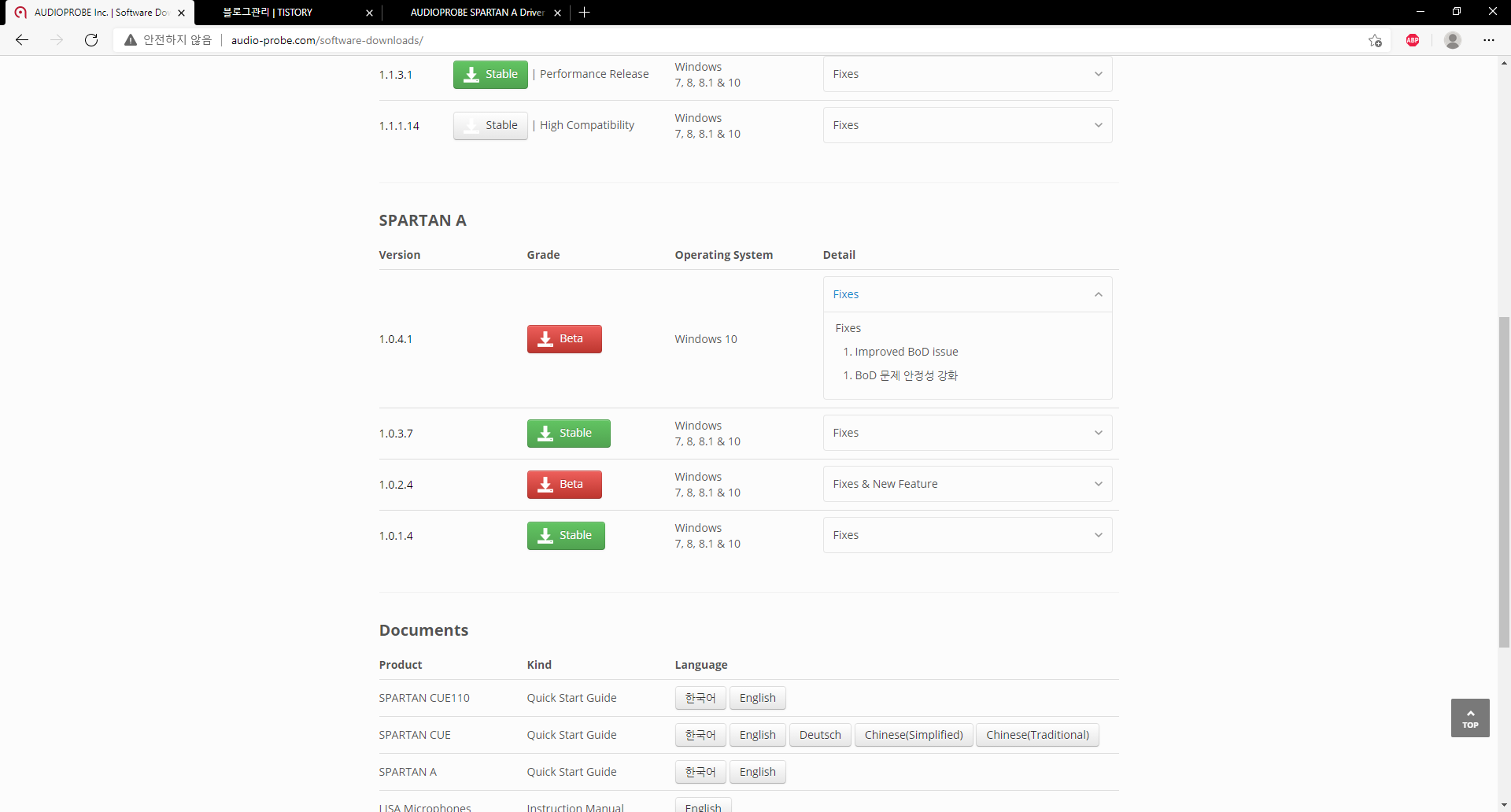Go back using the browser back arrow
The width and height of the screenshot is (1511, 812).
click(x=22, y=40)
